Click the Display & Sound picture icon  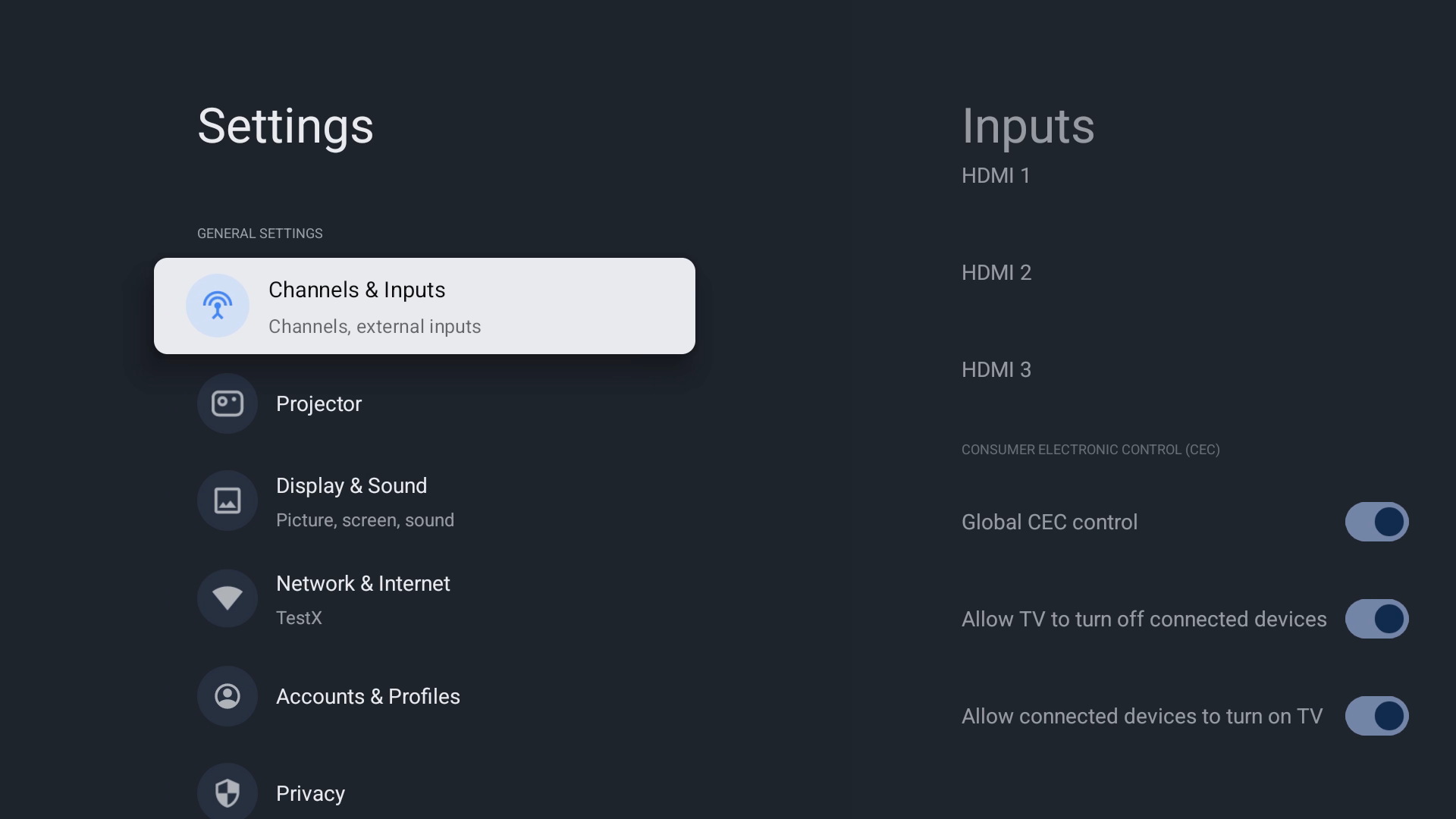click(227, 500)
